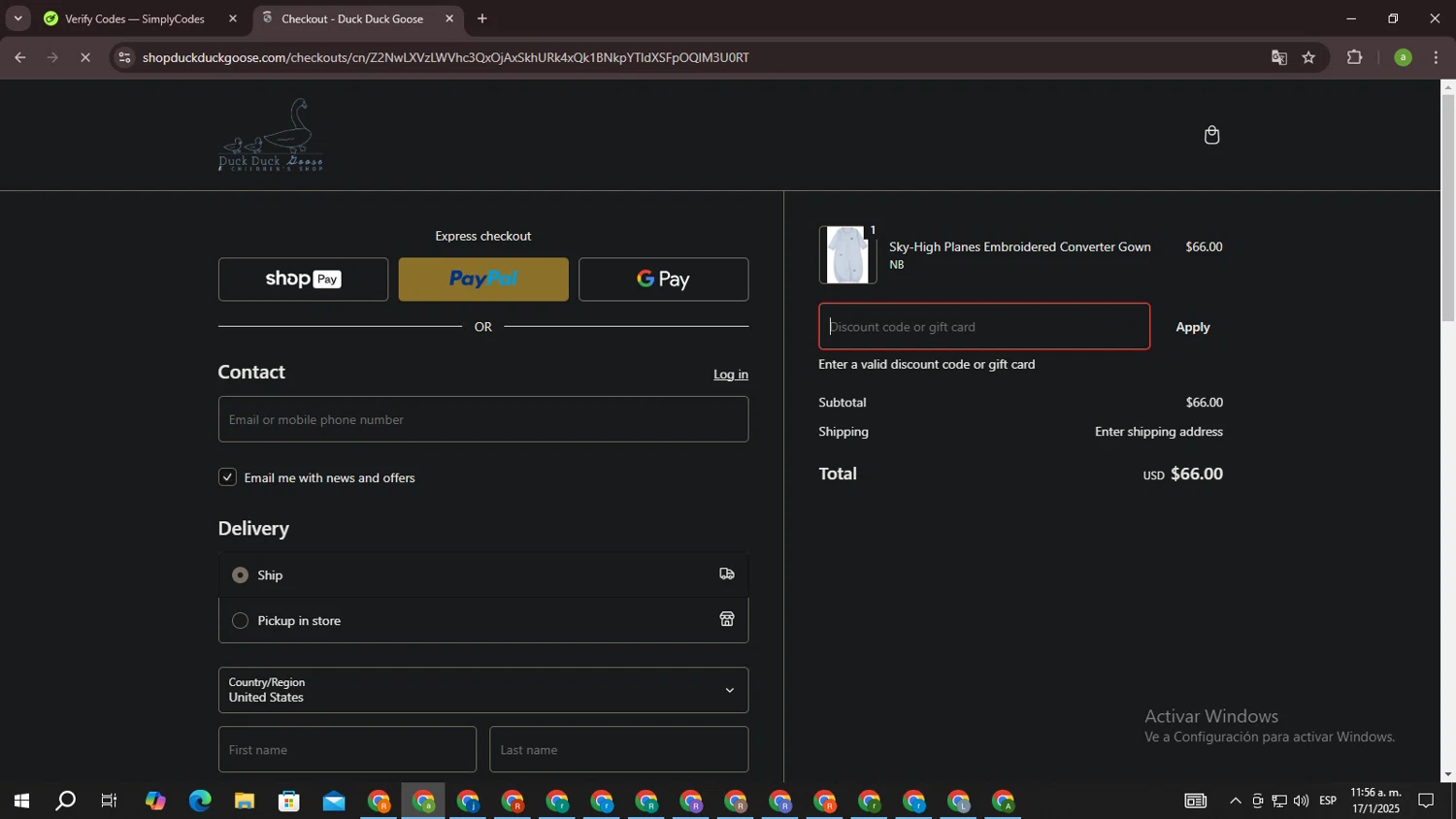The width and height of the screenshot is (1456, 819).
Task: Click the ESP input language indicator
Action: 1328,802
